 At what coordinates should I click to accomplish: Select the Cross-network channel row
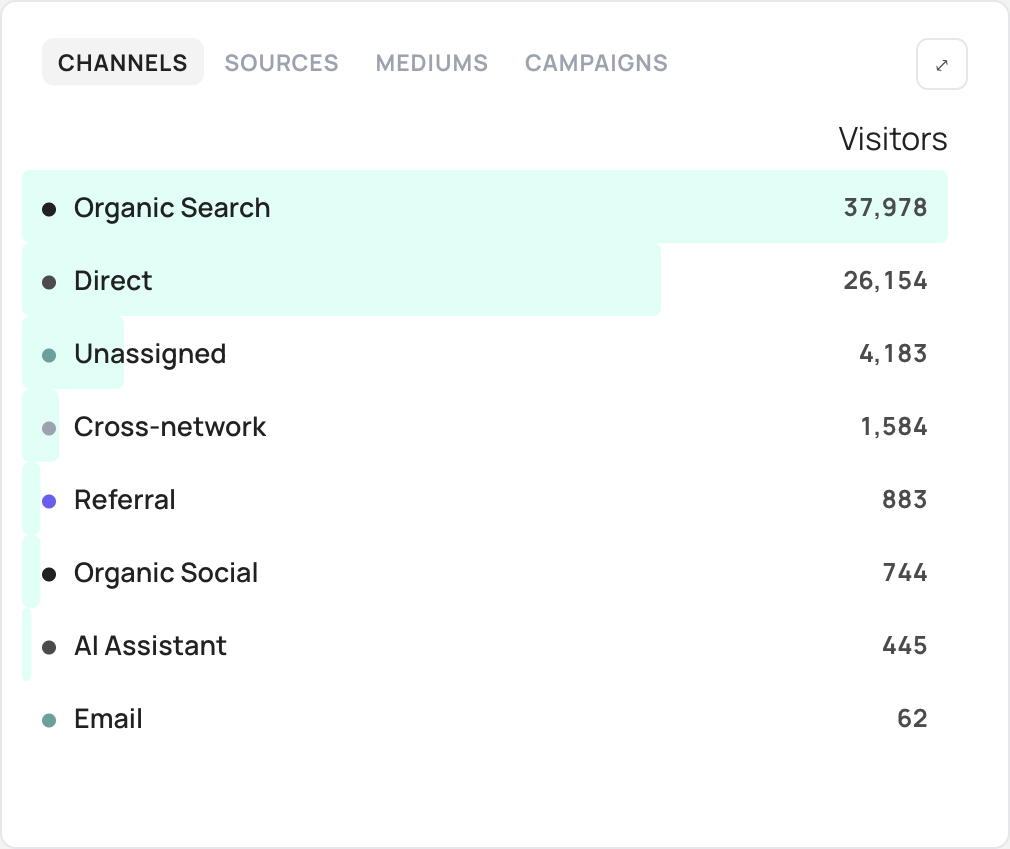pyautogui.click(x=485, y=426)
